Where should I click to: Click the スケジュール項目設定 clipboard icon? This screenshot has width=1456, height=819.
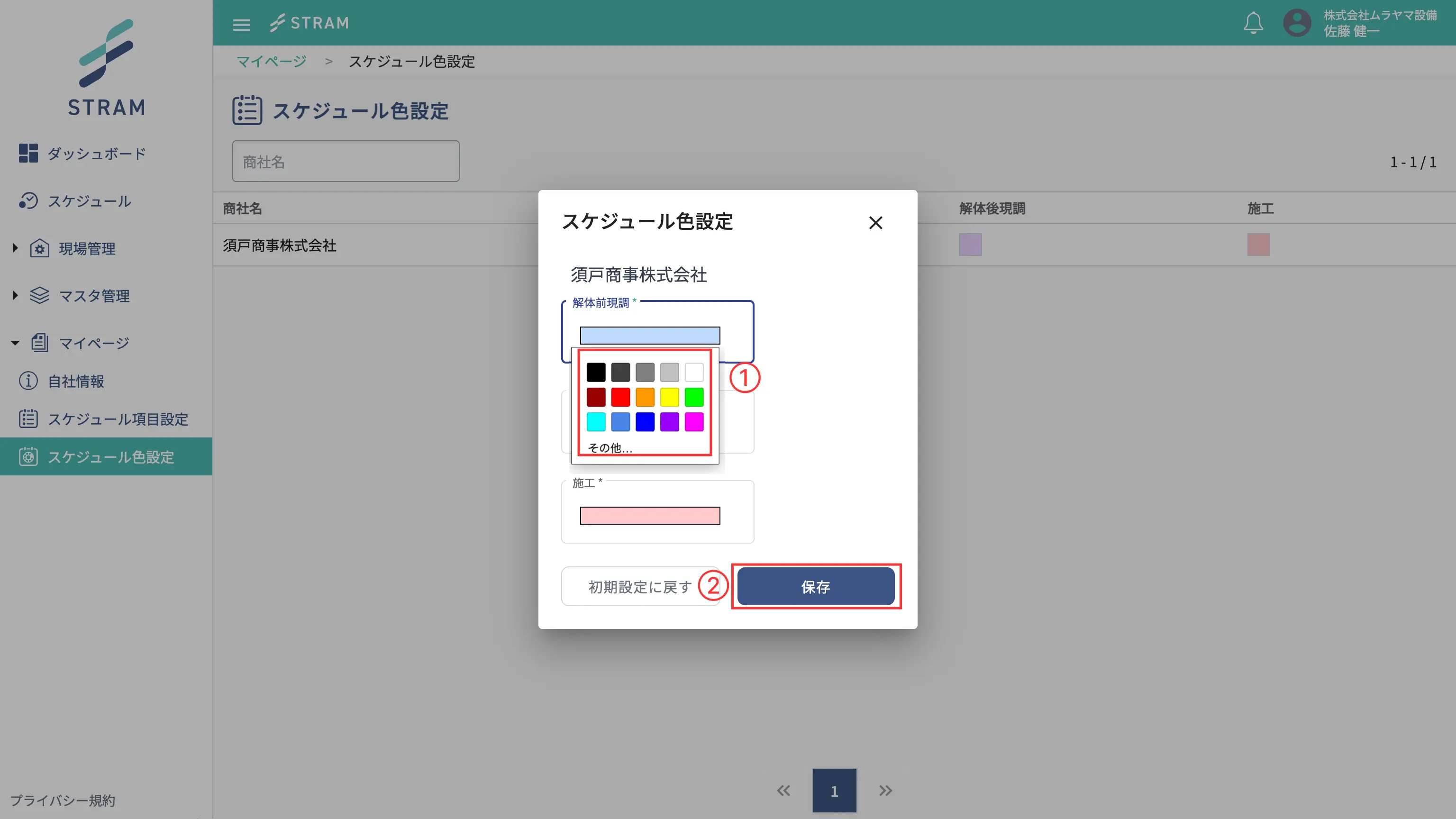tap(28, 418)
